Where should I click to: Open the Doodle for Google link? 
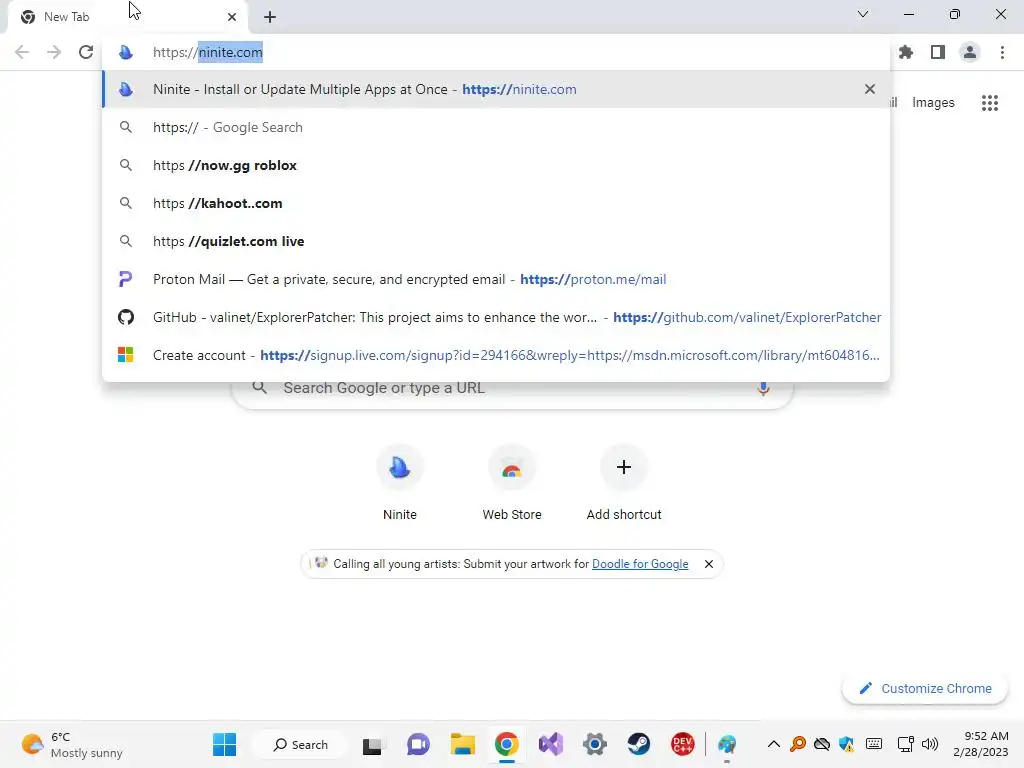coord(640,564)
